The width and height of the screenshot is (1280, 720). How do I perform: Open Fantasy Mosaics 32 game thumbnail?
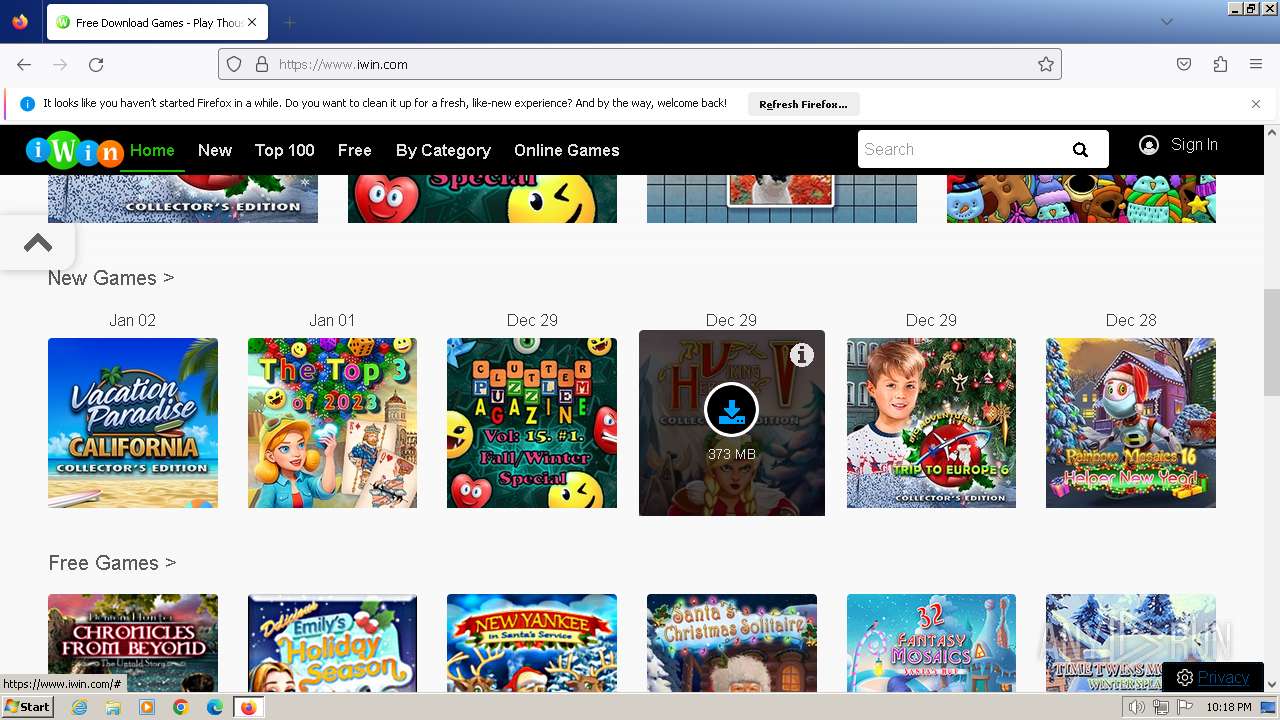coord(931,643)
